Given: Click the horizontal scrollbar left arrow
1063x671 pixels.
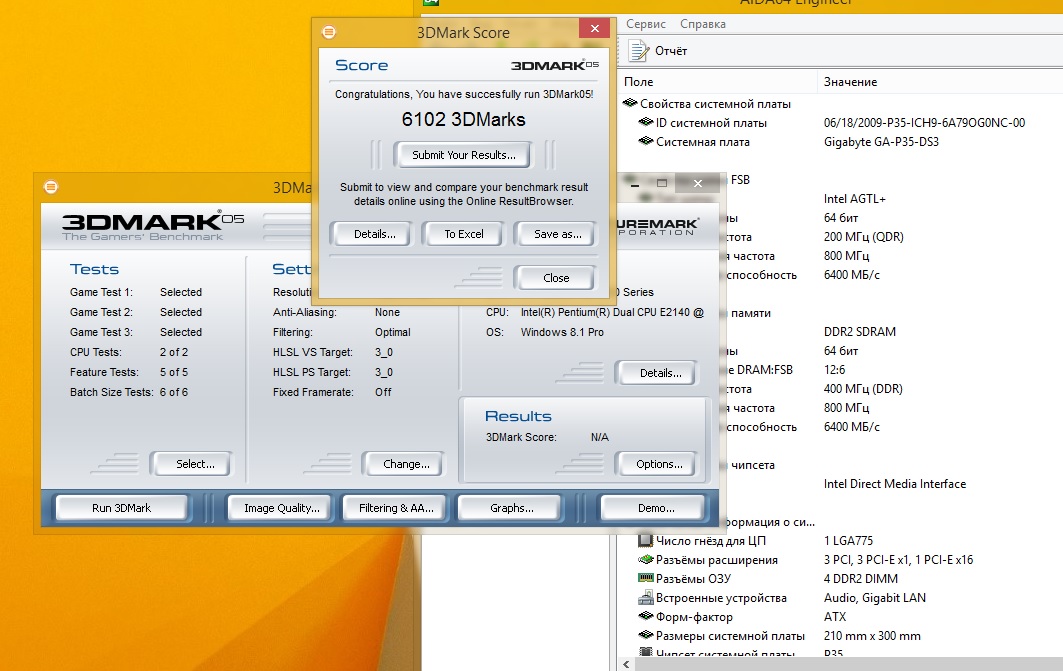Looking at the screenshot, I should coord(627,664).
